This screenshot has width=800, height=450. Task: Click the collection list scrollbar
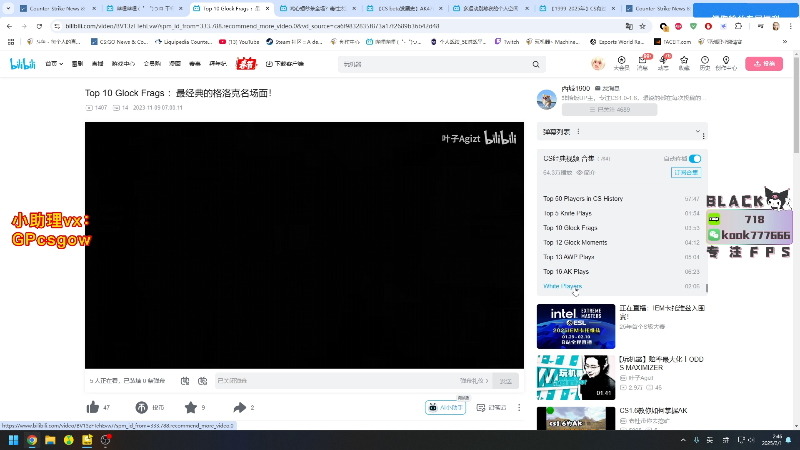[707, 288]
